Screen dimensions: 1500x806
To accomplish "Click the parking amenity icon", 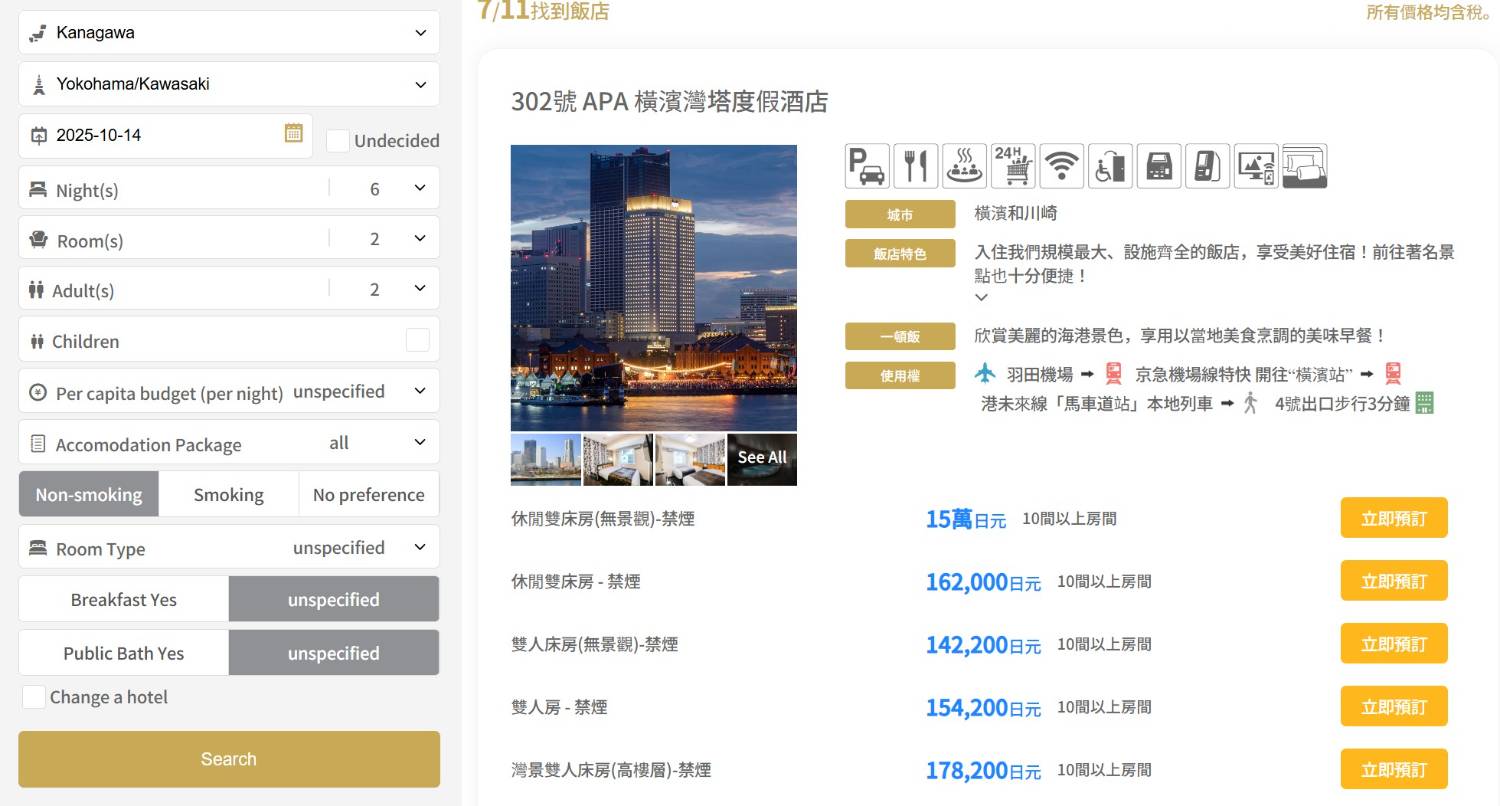I will [x=866, y=166].
